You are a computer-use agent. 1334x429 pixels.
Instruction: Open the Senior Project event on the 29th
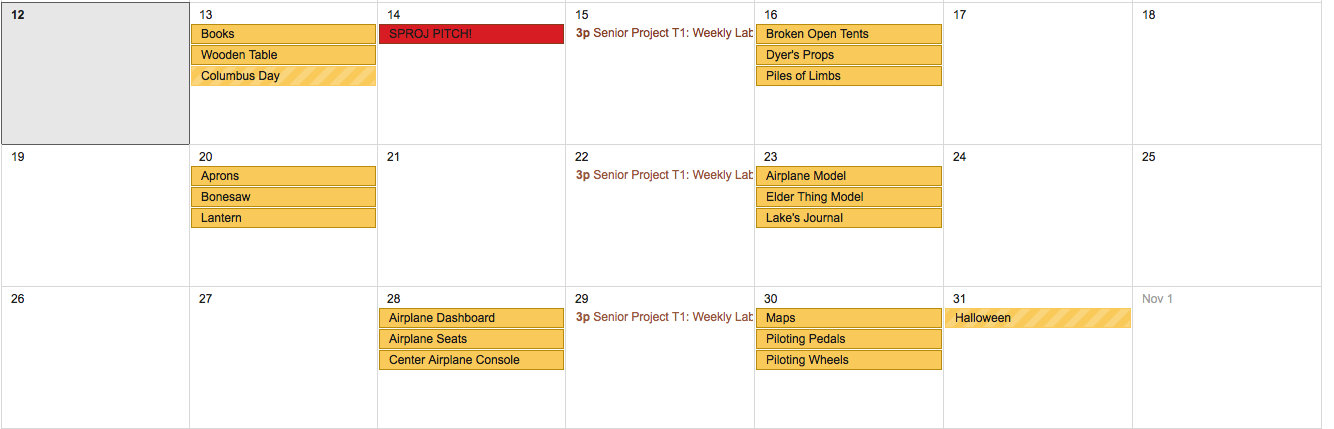(663, 318)
